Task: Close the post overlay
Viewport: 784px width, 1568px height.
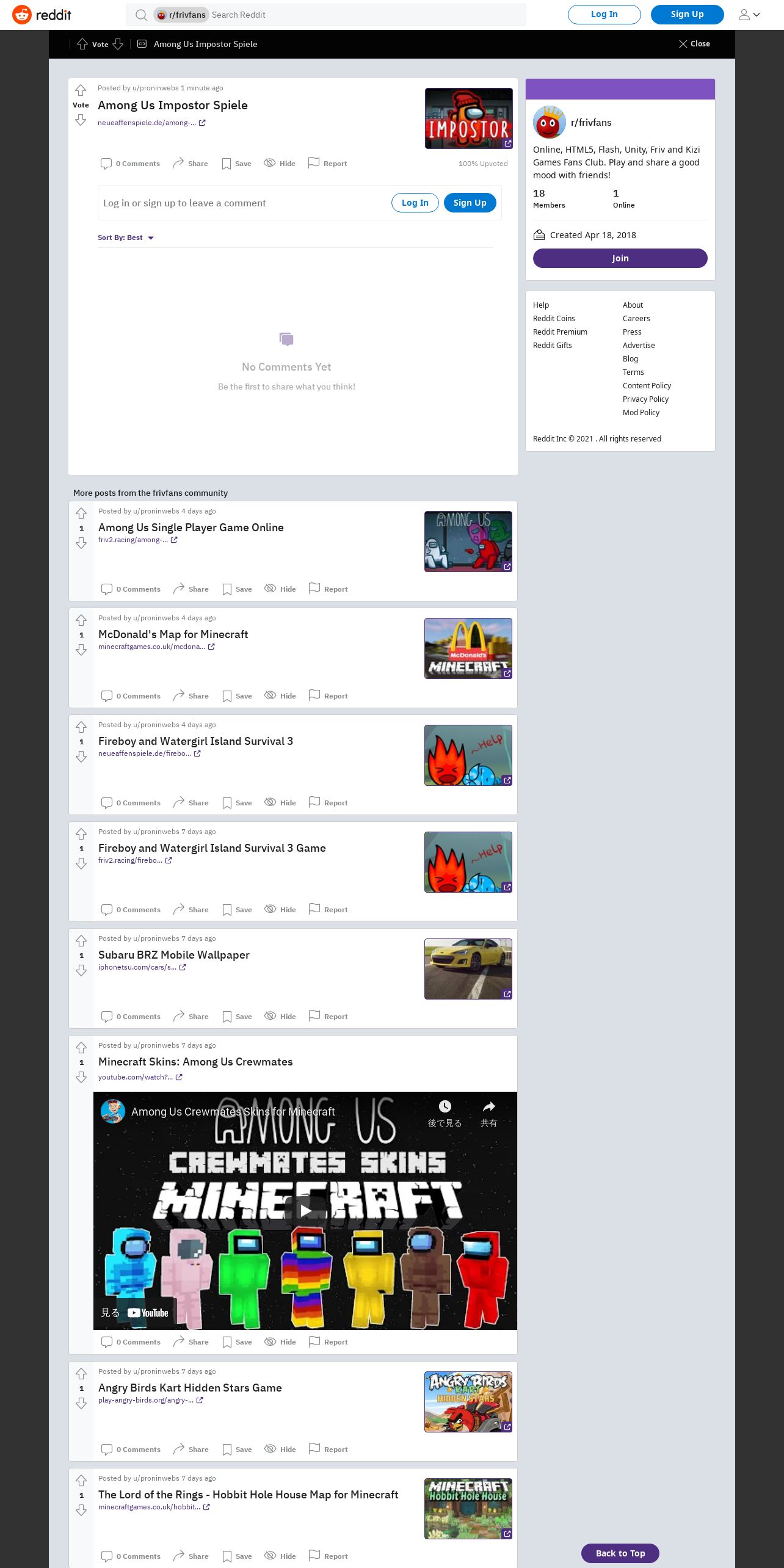Action: coord(694,44)
